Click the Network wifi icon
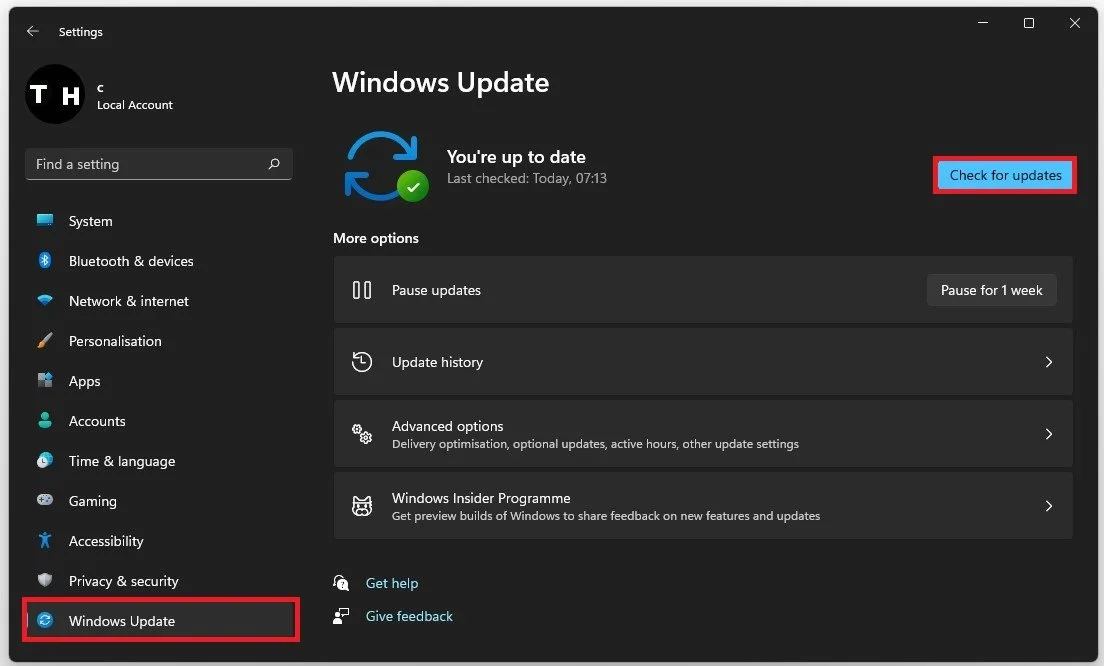This screenshot has height=666, width=1104. click(x=45, y=301)
